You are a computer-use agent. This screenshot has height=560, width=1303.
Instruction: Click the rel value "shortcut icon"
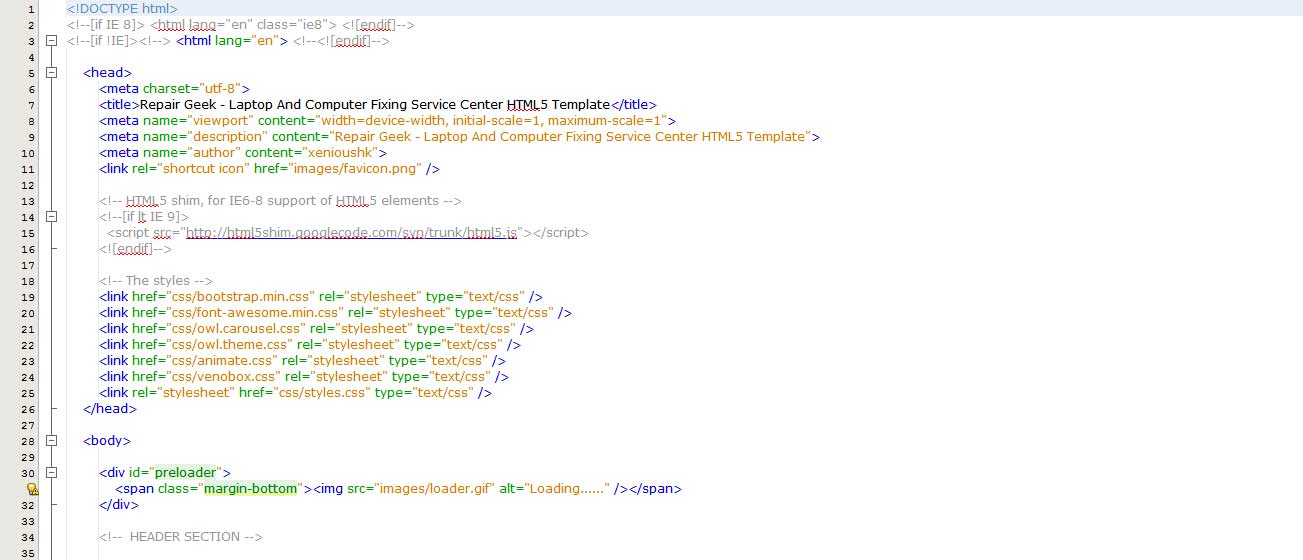(203, 169)
